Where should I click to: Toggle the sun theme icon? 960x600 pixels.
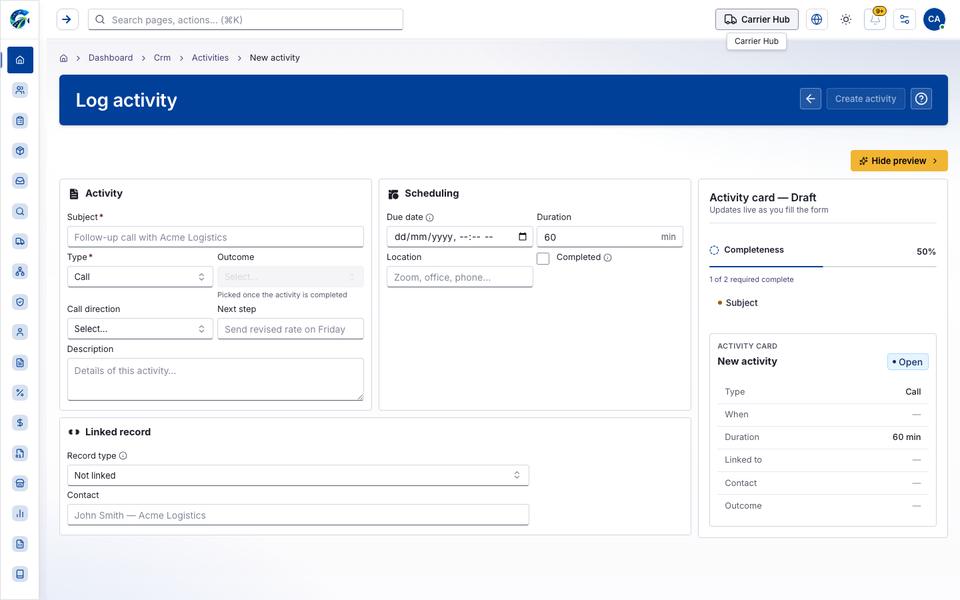point(846,20)
